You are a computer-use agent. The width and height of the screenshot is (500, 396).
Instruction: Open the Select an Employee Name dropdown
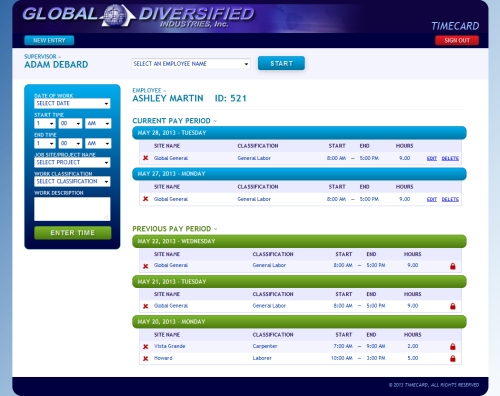click(x=191, y=64)
